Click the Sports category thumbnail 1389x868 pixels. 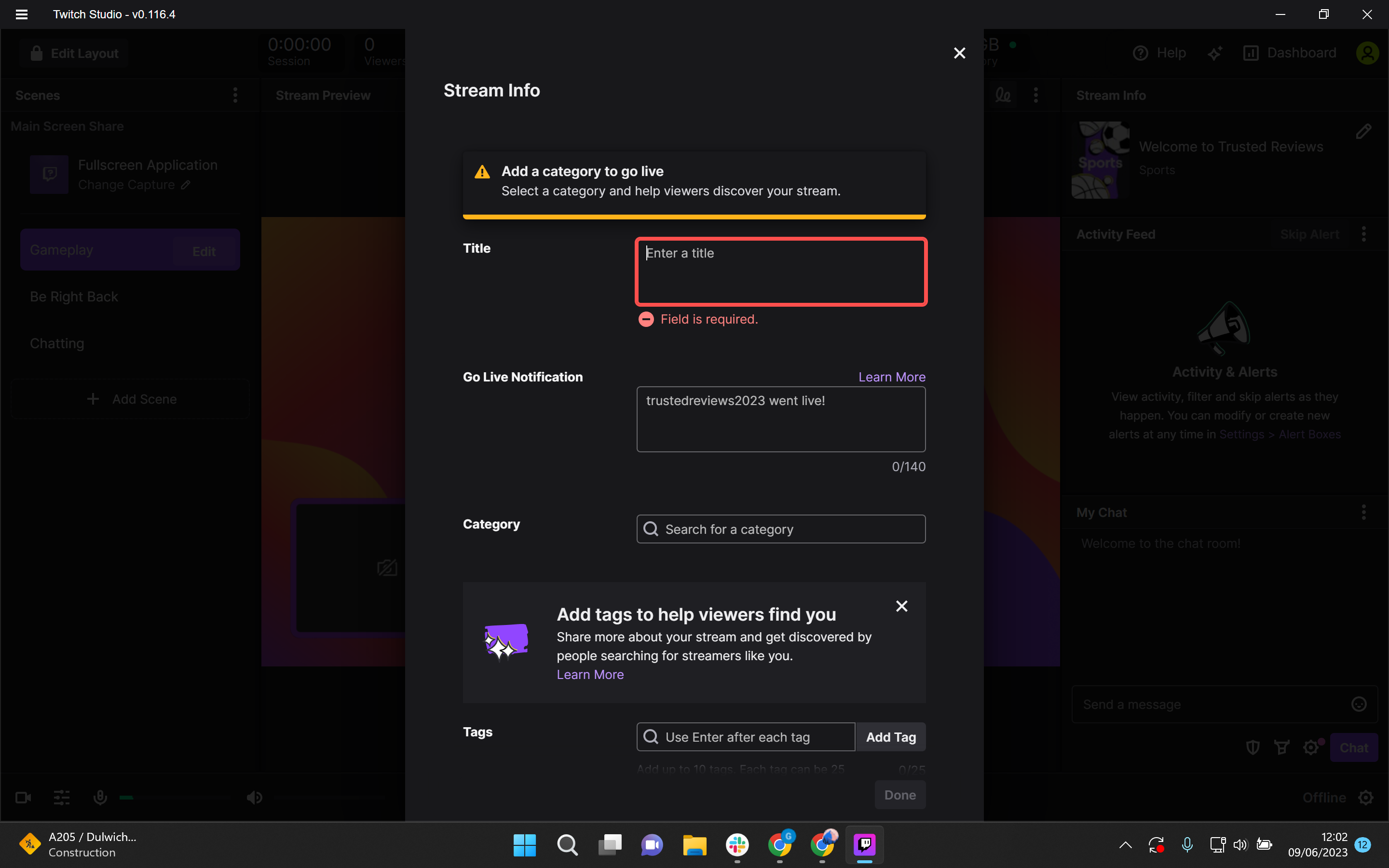tap(1100, 160)
